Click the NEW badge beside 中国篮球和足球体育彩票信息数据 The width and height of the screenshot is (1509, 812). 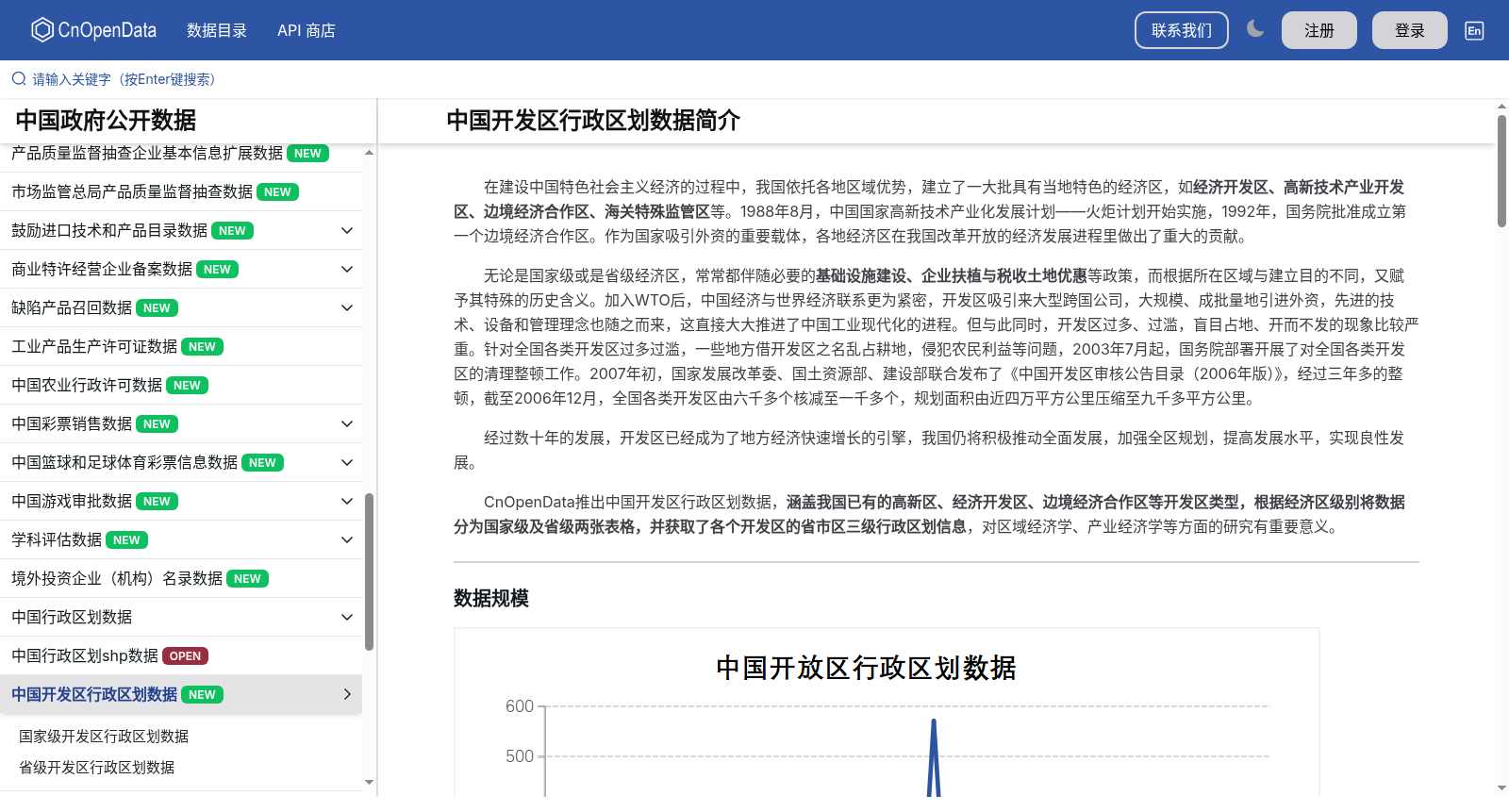[x=262, y=463]
